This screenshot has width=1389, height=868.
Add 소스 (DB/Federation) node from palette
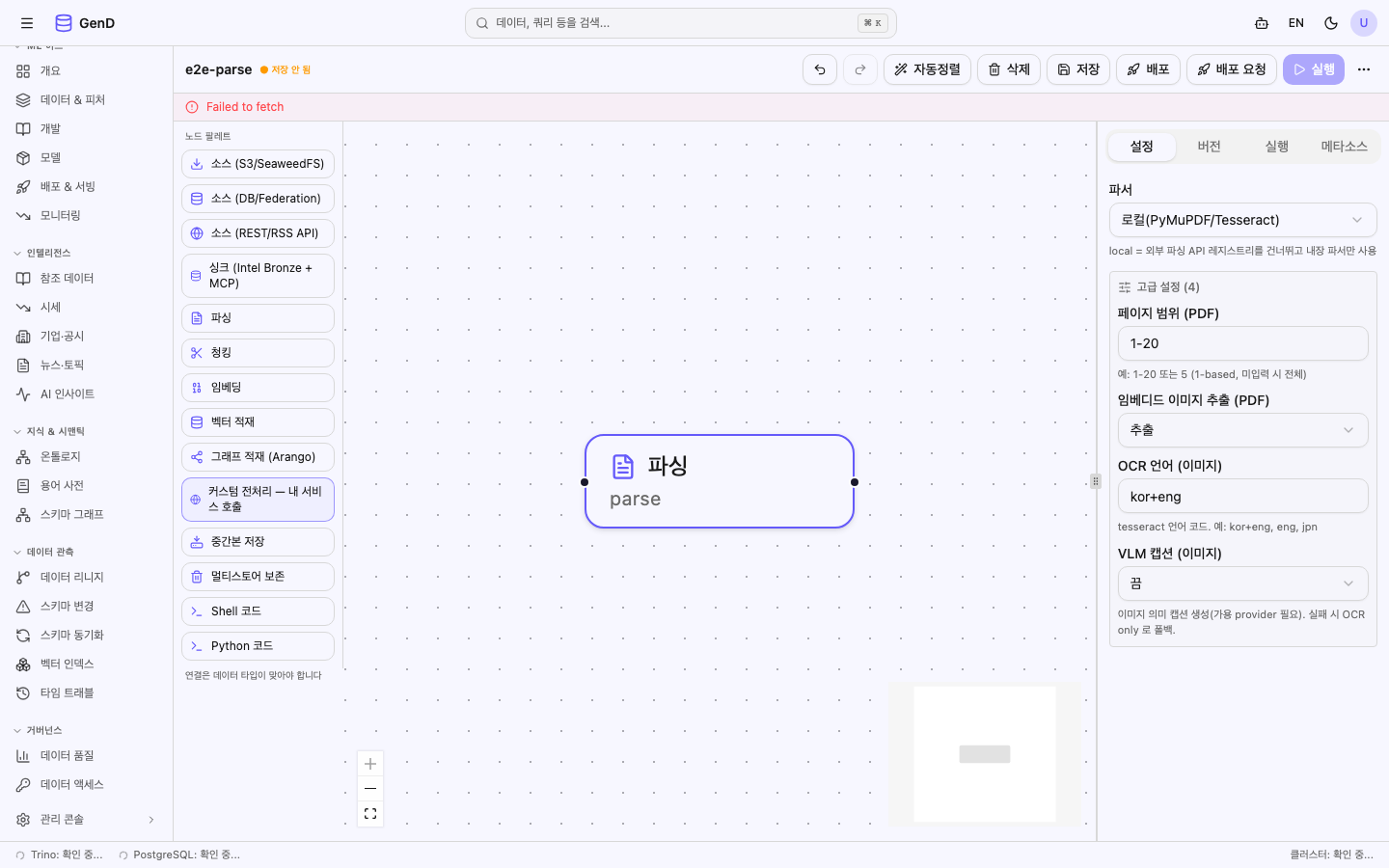(x=258, y=199)
